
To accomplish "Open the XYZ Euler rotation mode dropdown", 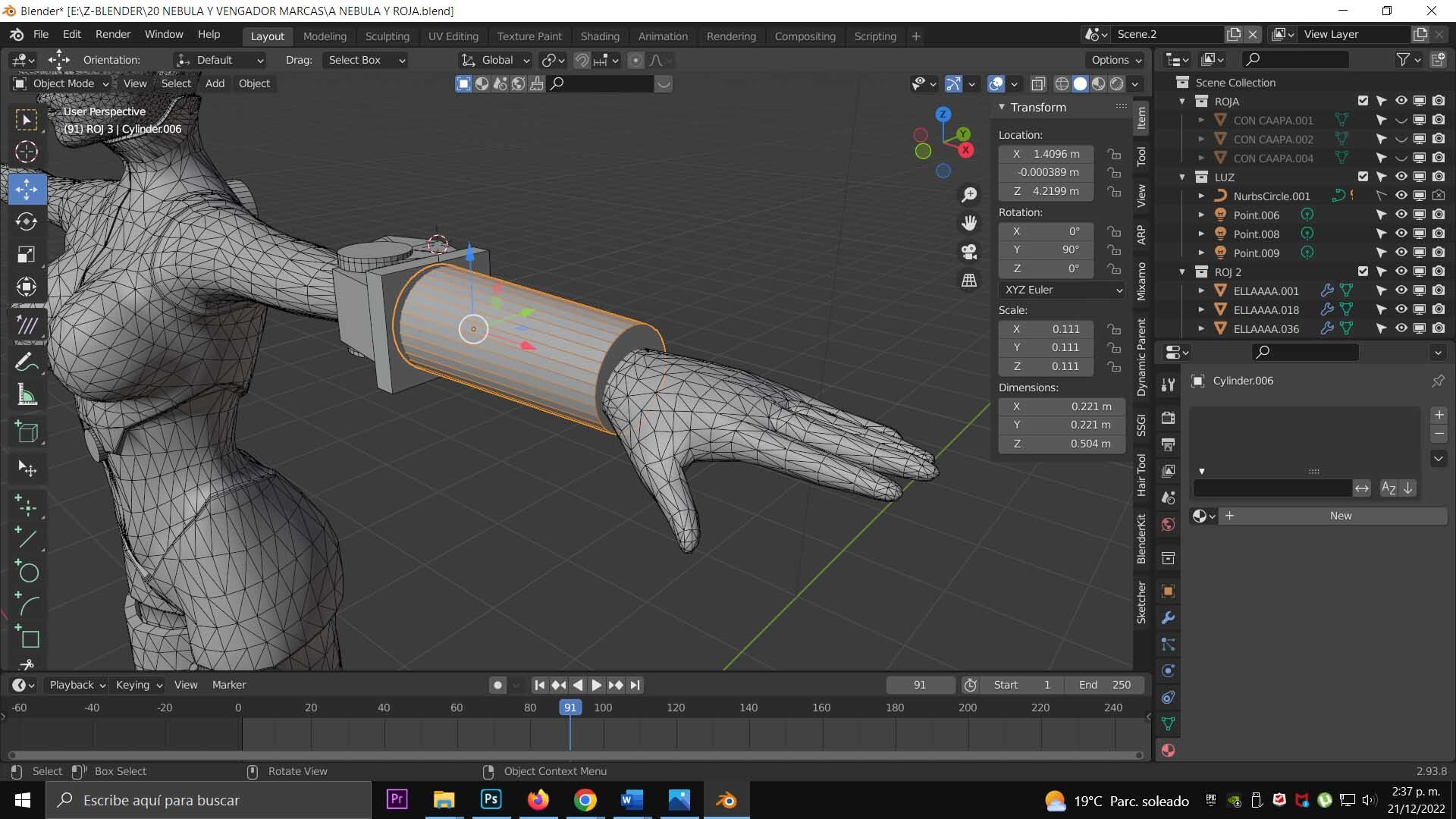I will [x=1062, y=290].
